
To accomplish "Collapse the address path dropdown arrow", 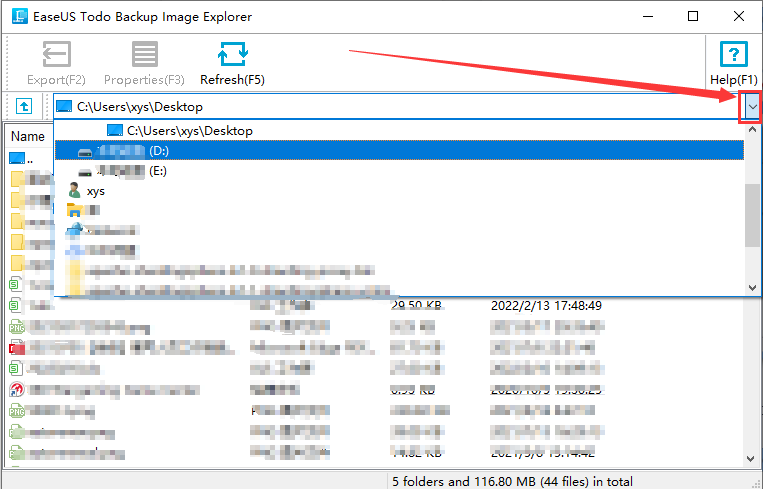I will pyautogui.click(x=753, y=107).
